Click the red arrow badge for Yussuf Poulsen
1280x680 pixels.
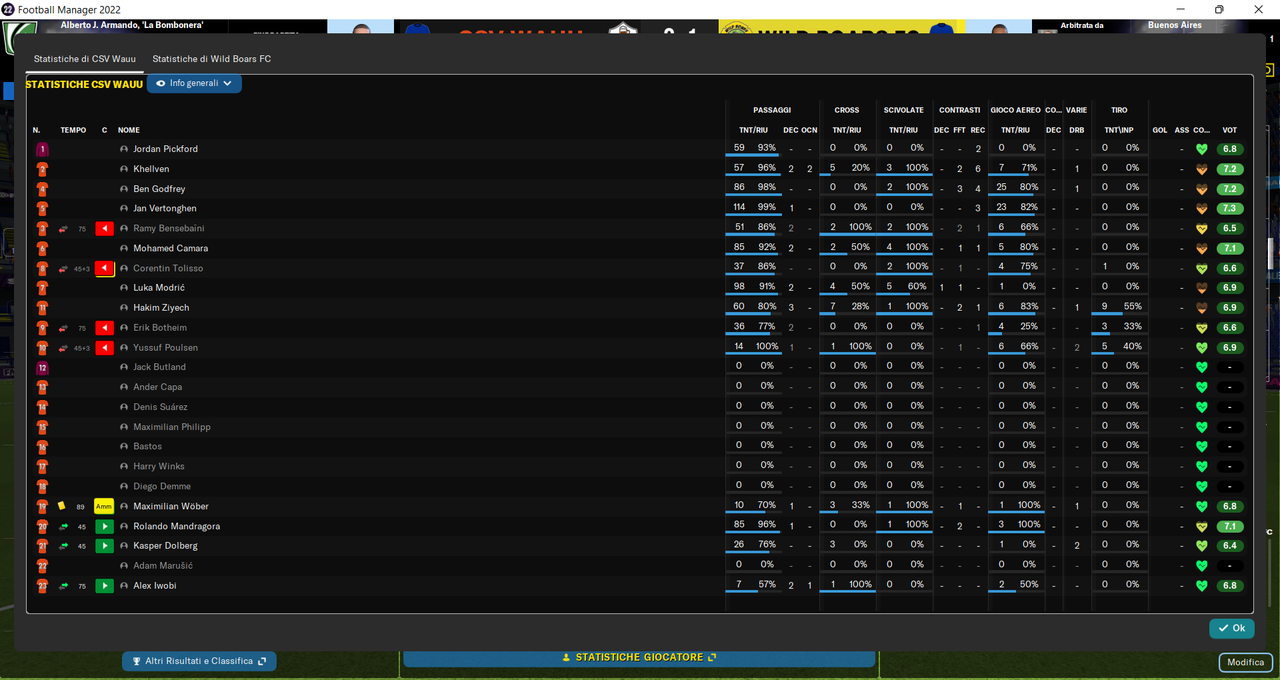pos(105,348)
